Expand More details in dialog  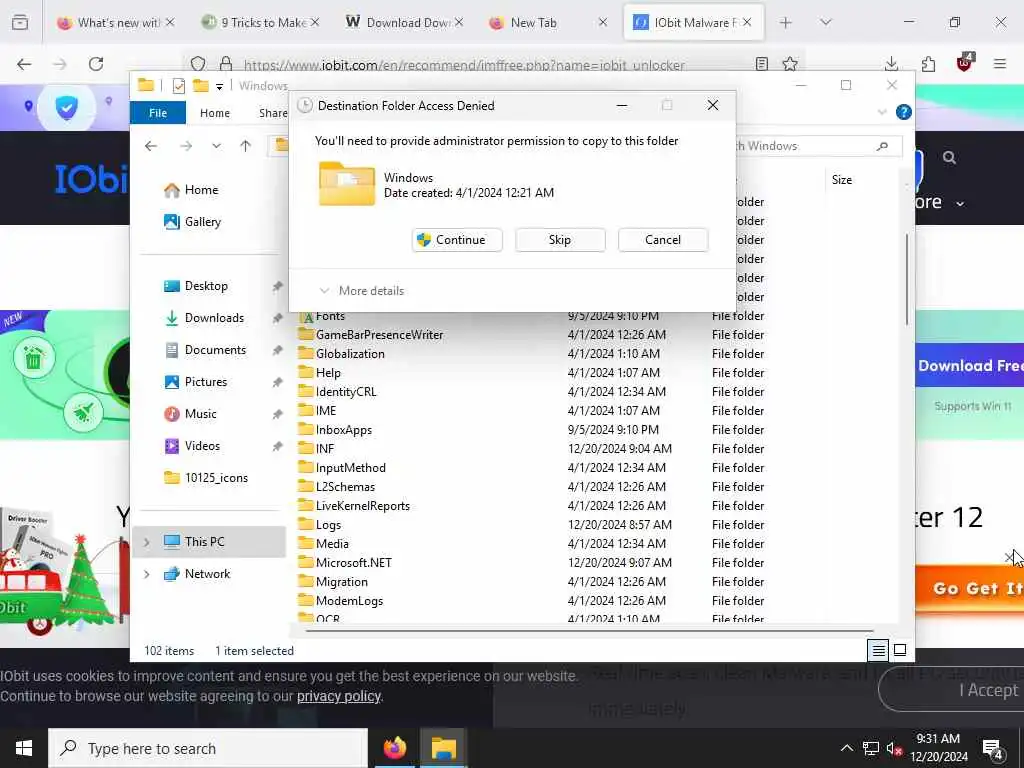pos(362,291)
